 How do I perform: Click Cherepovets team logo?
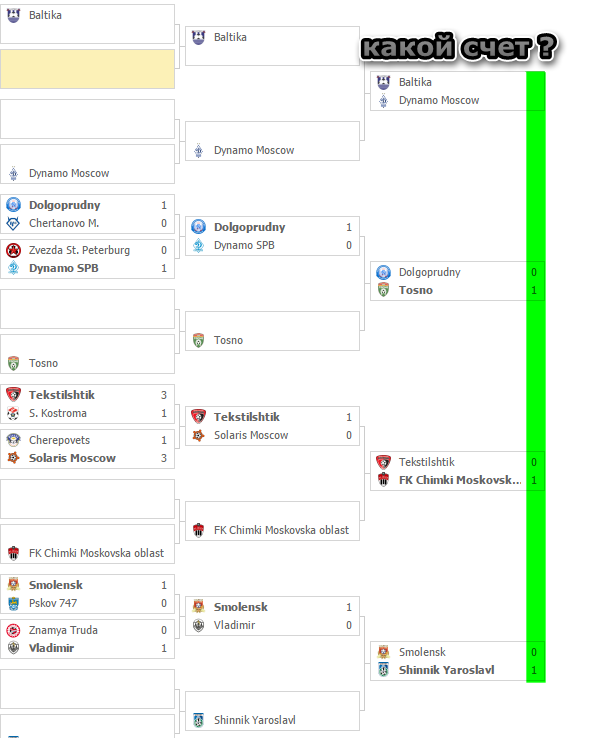click(x=14, y=440)
